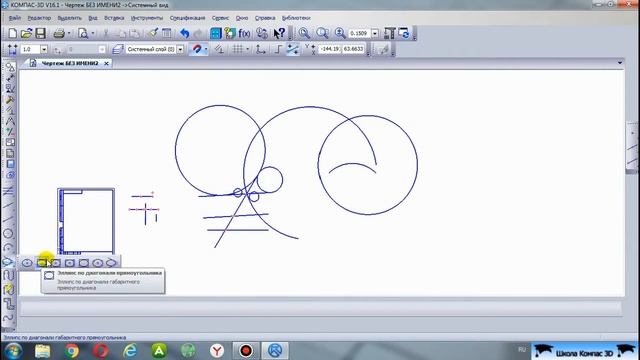Image resolution: width=640 pixels, height=360 pixels.
Task: Expand the snapping magnet dropdown arrow
Action: (206, 49)
